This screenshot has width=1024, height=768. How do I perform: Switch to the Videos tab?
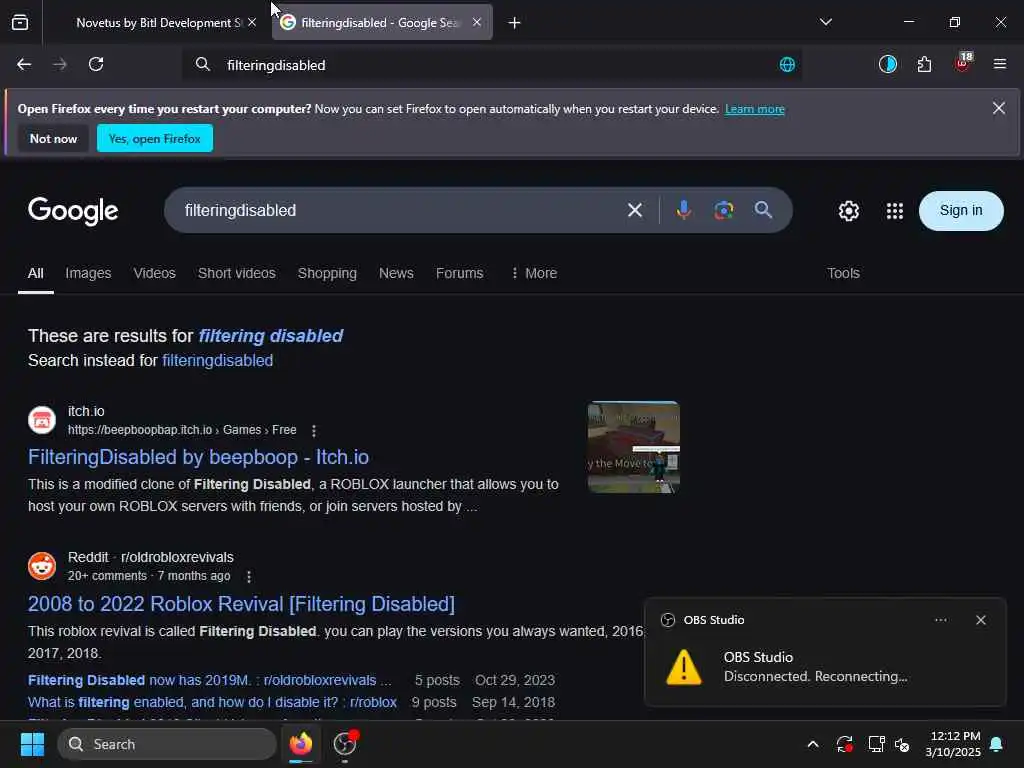point(154,274)
